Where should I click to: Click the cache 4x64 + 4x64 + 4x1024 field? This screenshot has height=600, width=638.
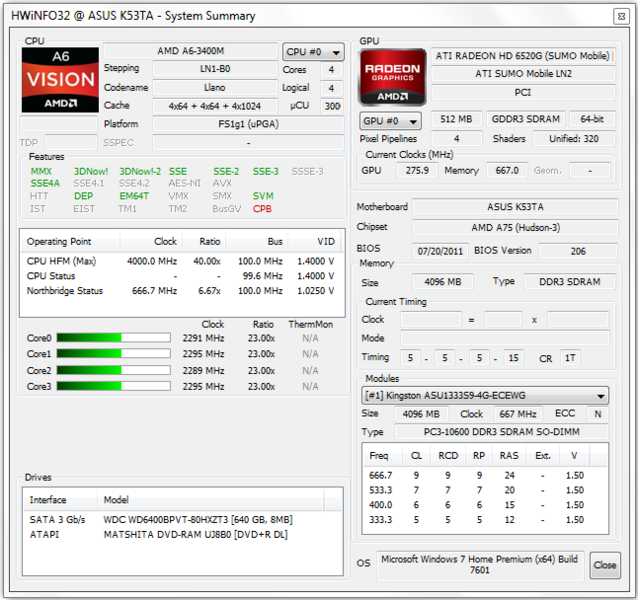coord(215,106)
